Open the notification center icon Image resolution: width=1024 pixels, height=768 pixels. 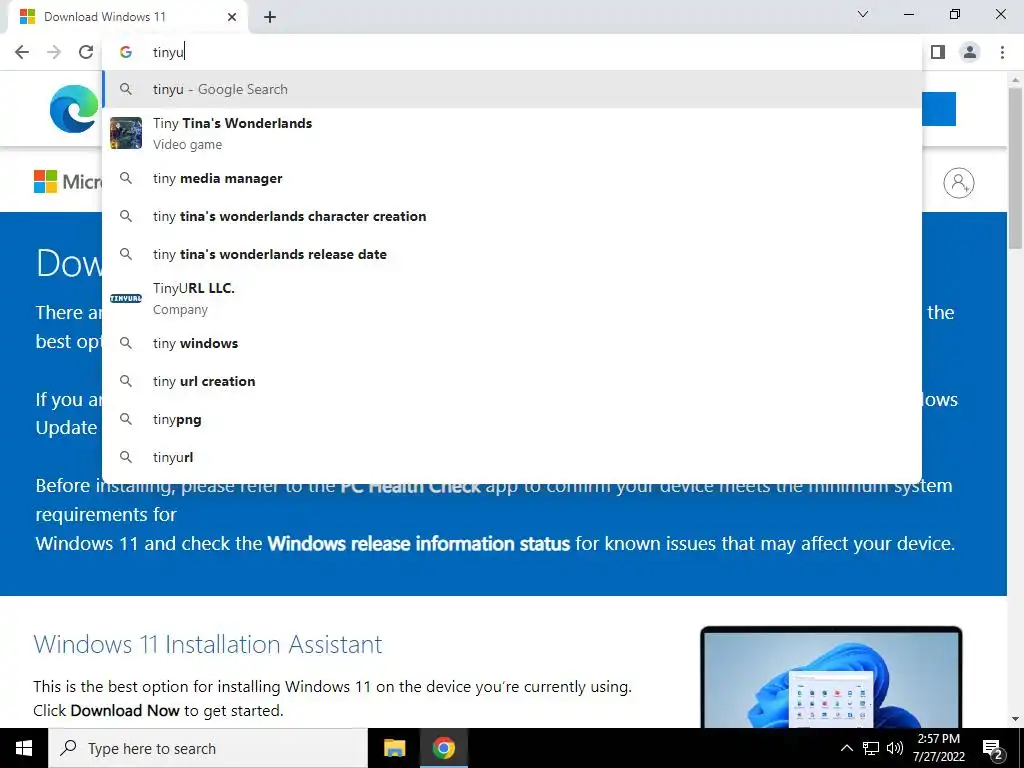coord(993,749)
